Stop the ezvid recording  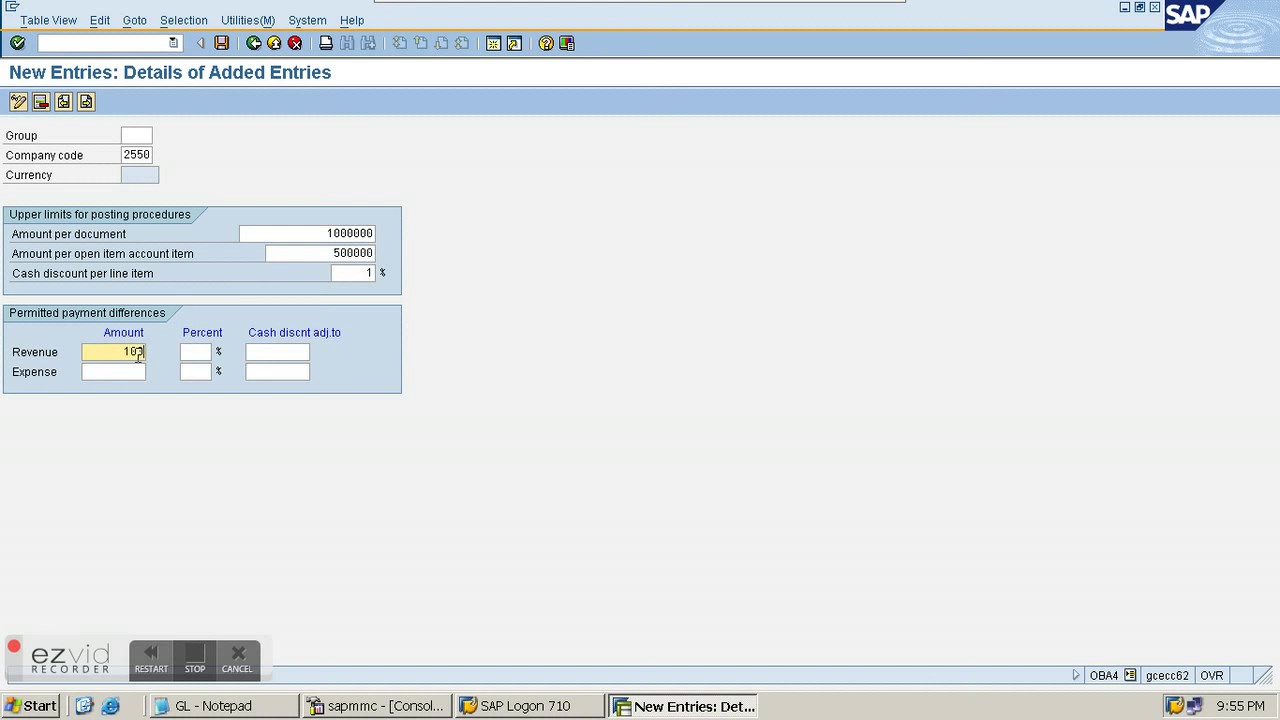(195, 659)
